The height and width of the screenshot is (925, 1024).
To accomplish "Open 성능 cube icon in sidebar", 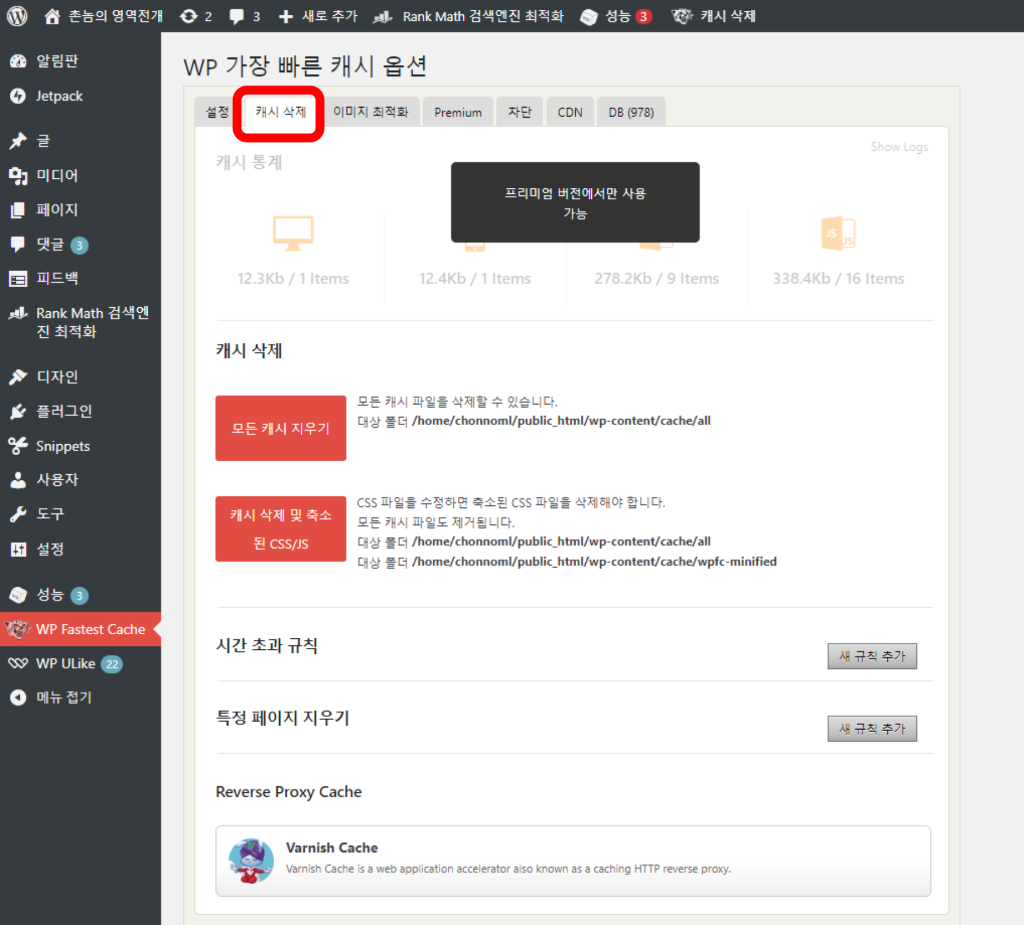I will [x=18, y=594].
